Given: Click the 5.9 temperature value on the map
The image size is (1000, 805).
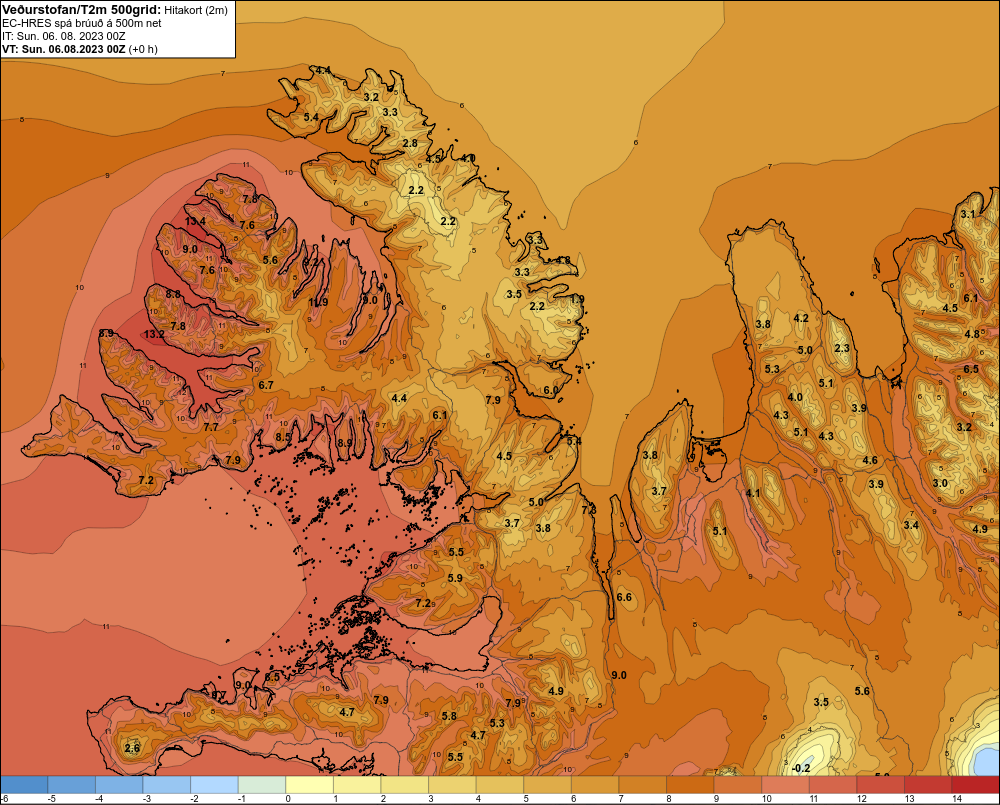Looking at the screenshot, I should tap(455, 579).
